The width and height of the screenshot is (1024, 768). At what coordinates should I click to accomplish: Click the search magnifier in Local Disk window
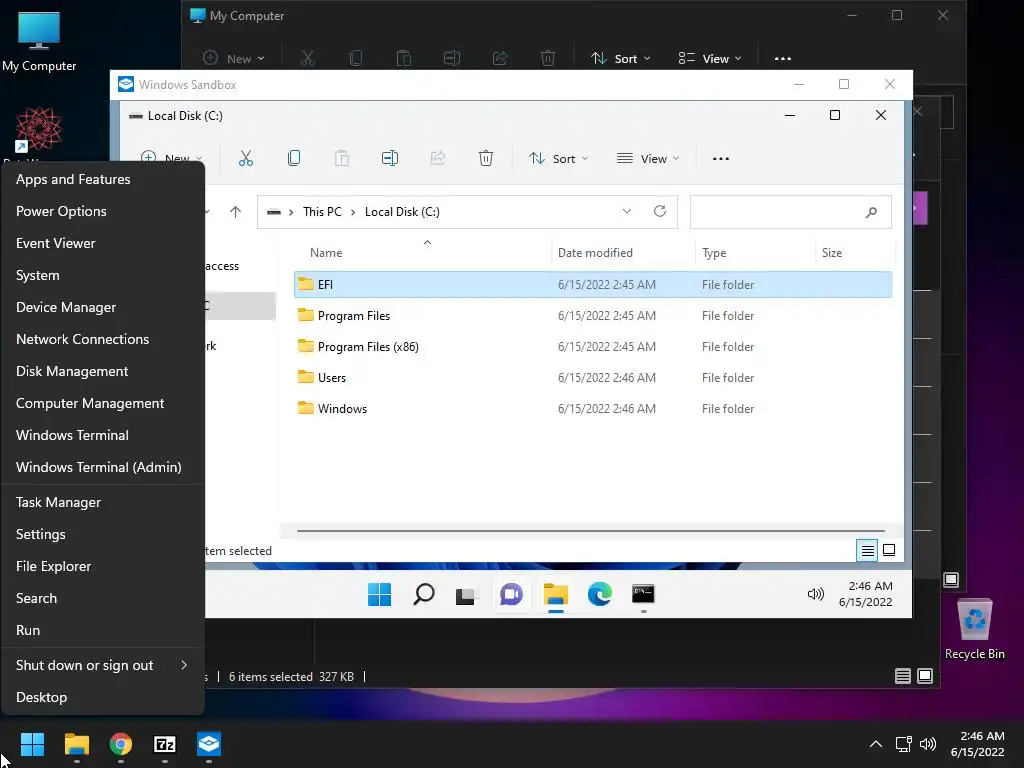point(871,212)
